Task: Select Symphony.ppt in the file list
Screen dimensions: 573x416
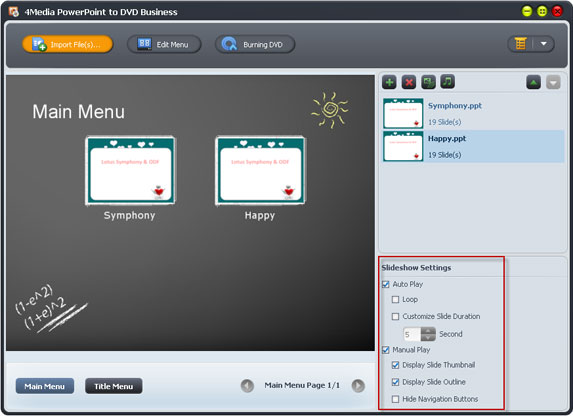Action: click(473, 113)
